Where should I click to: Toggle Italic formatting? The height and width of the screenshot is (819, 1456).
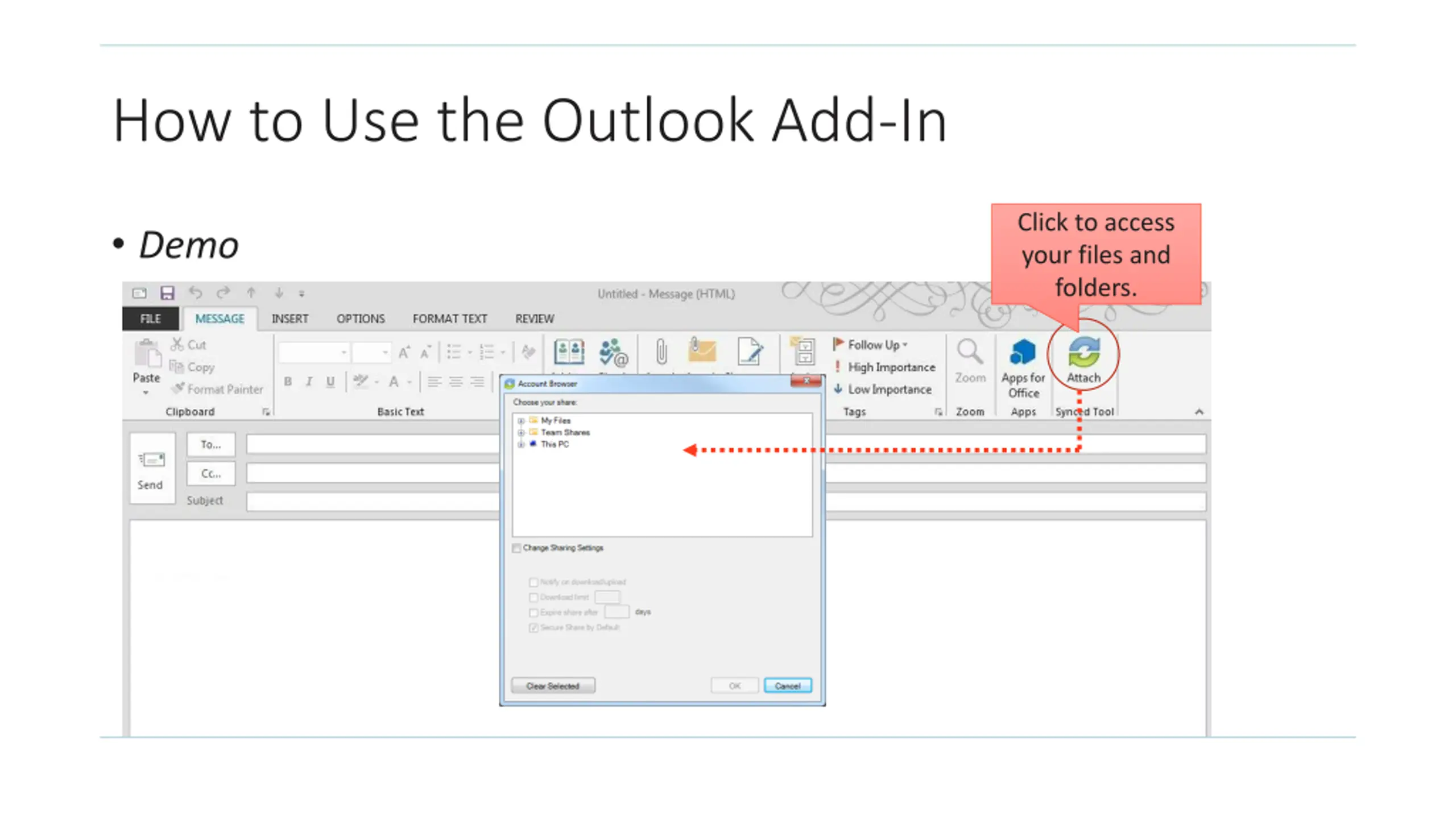point(309,382)
